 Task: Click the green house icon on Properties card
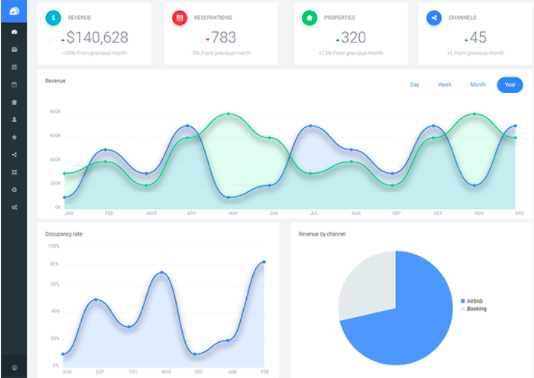pyautogui.click(x=310, y=18)
